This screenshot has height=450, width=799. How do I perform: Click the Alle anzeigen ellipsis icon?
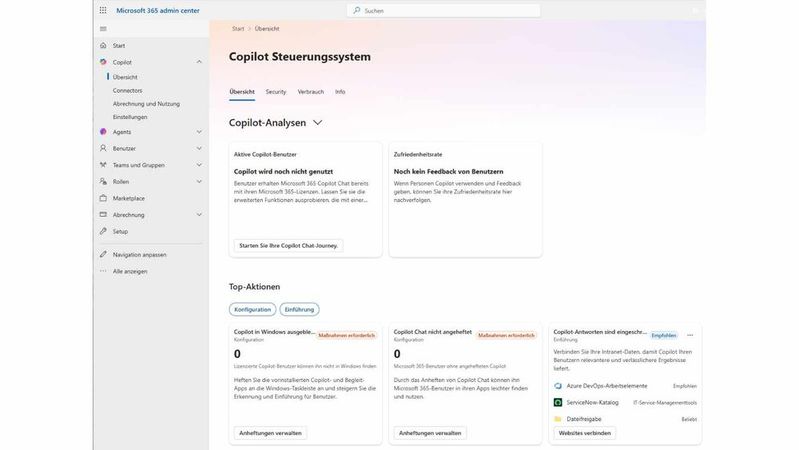click(x=103, y=271)
